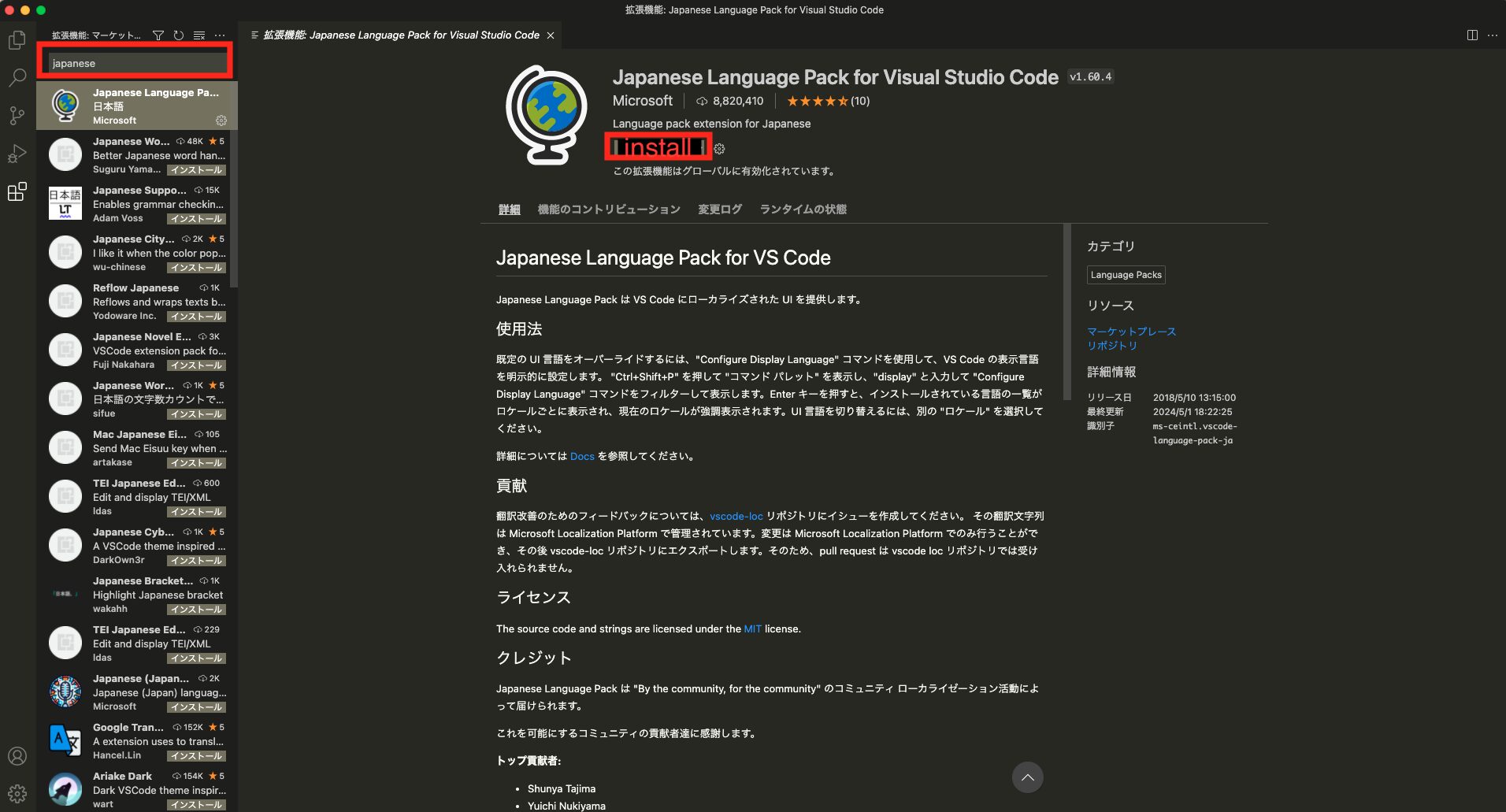1506x812 pixels.
Task: Install Japanese Word Handler by Suguru Yamamoto
Action: 197,170
